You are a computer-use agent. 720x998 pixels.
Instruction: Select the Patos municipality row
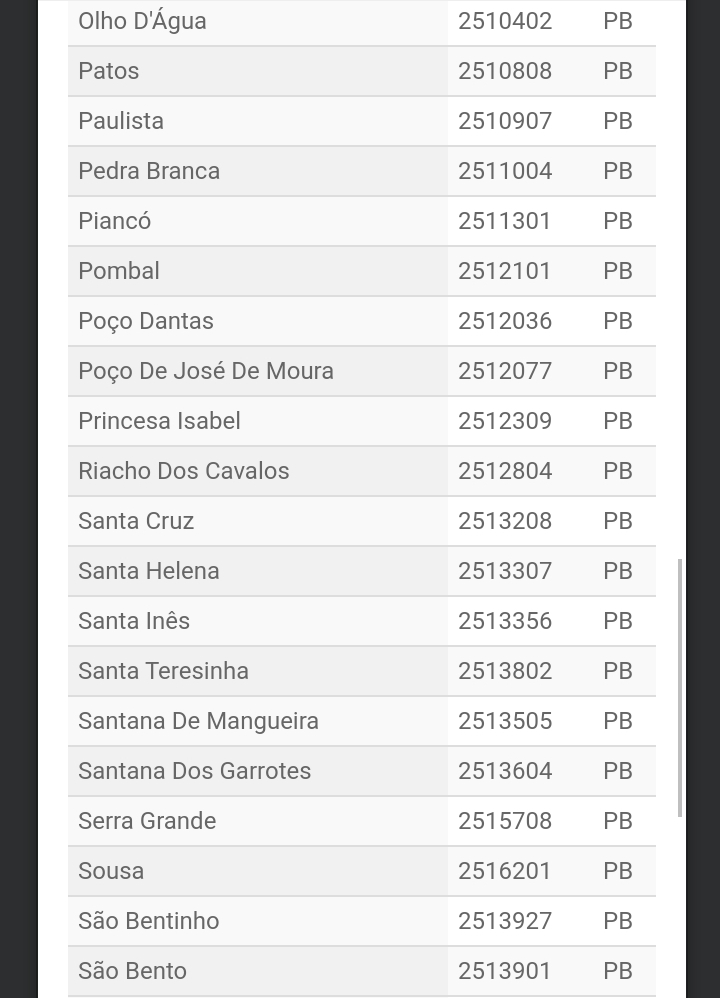click(362, 71)
